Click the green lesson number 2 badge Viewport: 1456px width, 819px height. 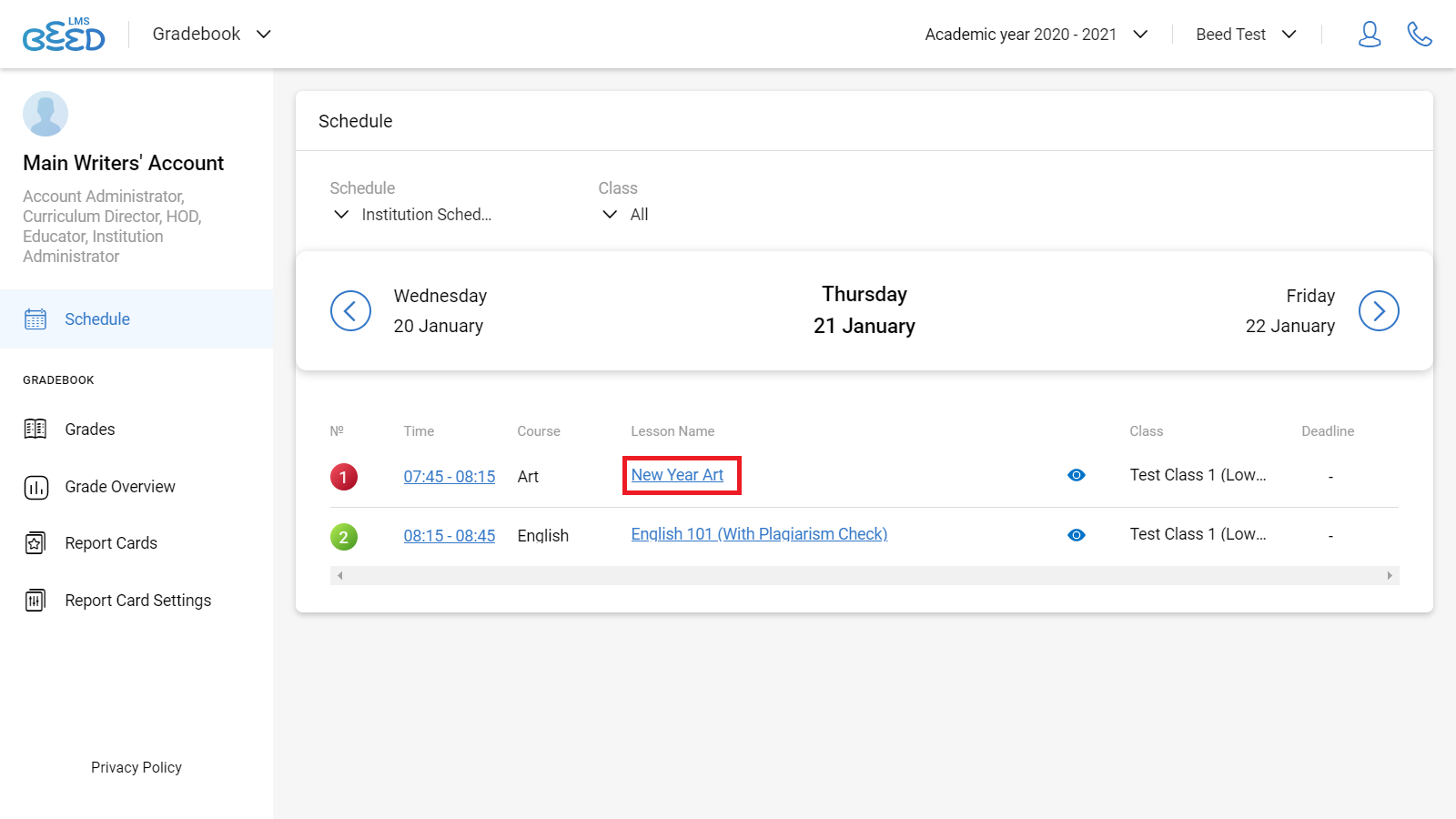coord(344,537)
